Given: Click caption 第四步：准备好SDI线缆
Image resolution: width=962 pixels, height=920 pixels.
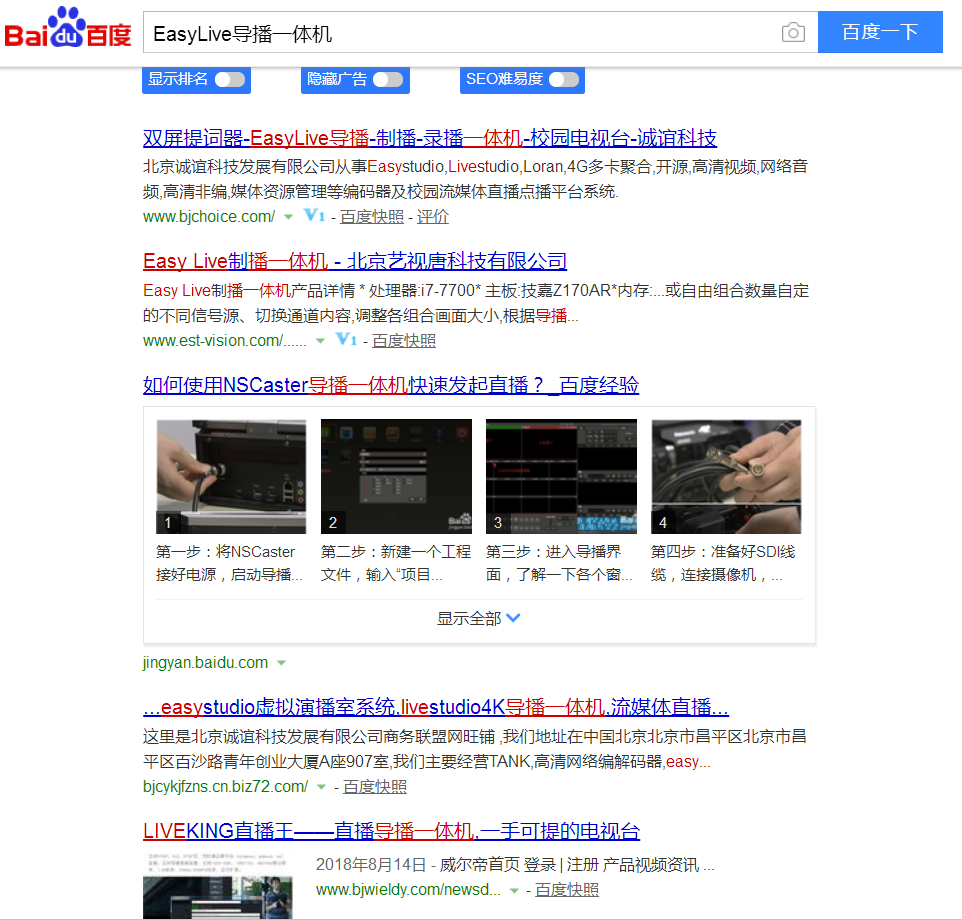Looking at the screenshot, I should click(723, 563).
